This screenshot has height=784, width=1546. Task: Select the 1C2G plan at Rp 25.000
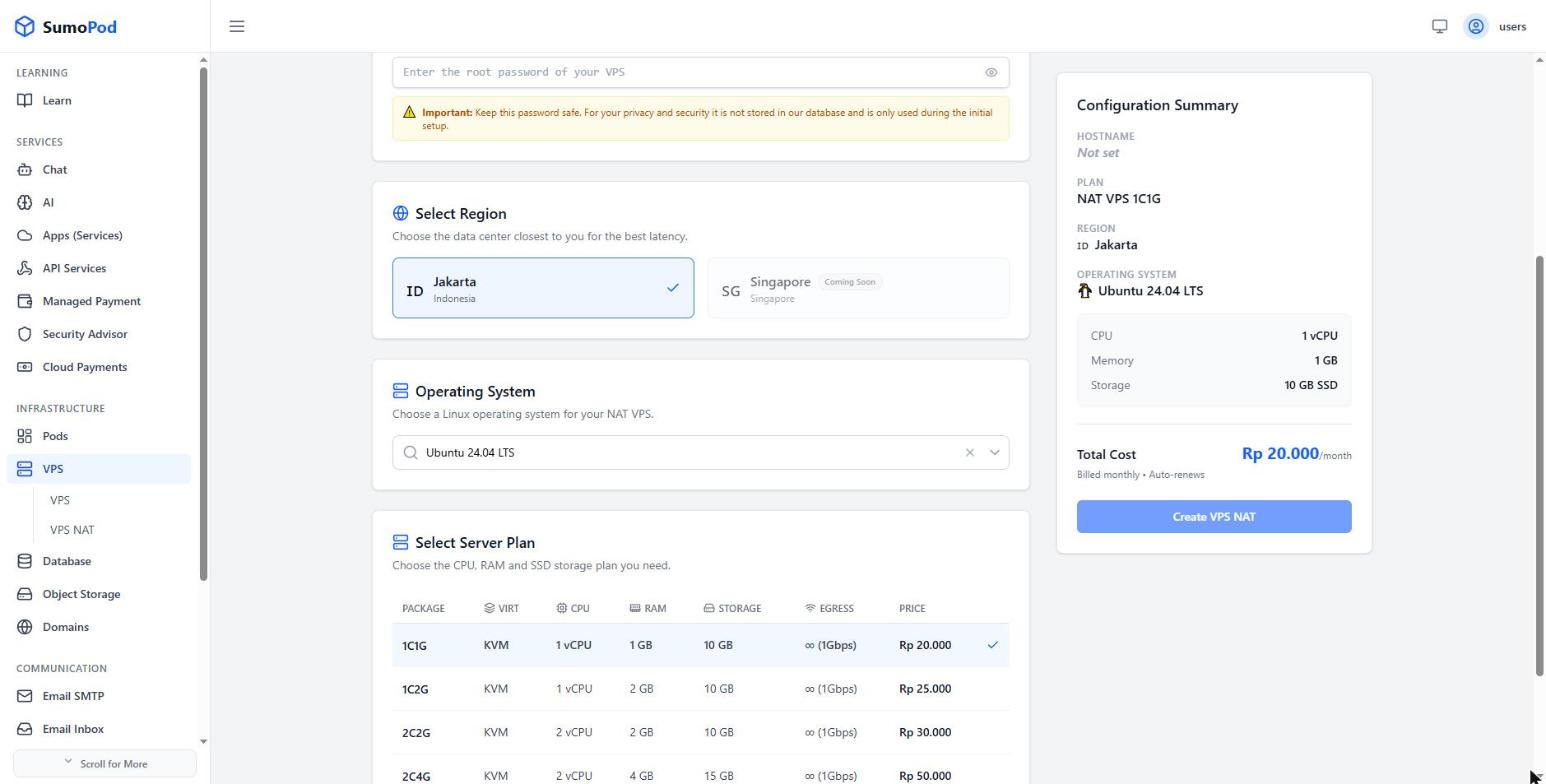click(x=700, y=689)
